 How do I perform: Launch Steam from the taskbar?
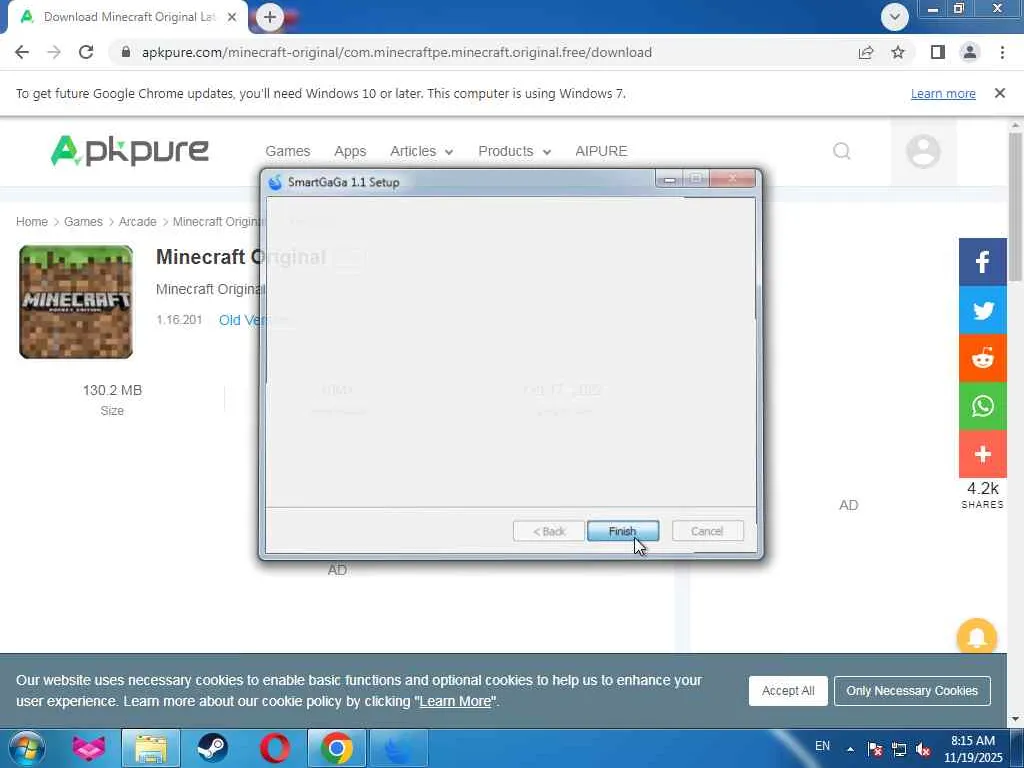(x=213, y=748)
